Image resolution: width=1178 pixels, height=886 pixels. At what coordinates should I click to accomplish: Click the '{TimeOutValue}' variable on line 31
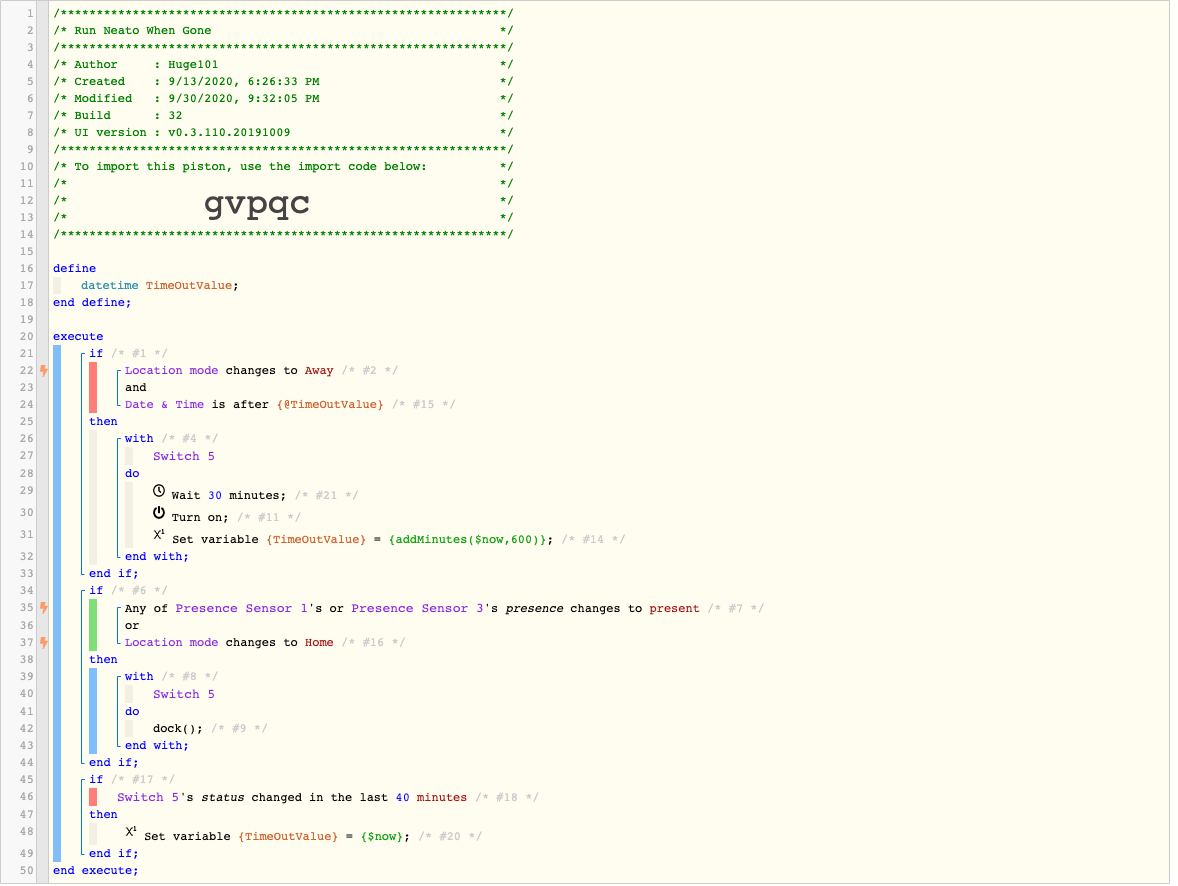tap(316, 540)
